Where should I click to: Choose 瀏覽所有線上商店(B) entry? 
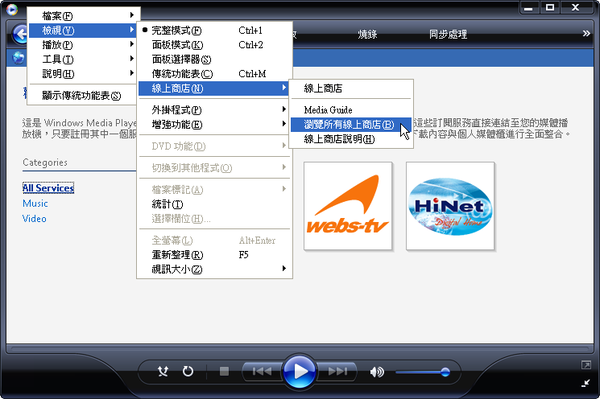[351, 125]
